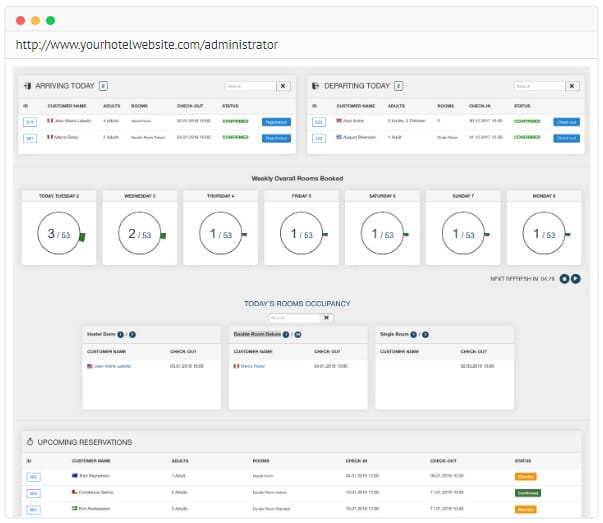The width and height of the screenshot is (603, 523).
Task: Click flag beside Kim Andreasson in upcoming reservations
Action: (x=75, y=508)
